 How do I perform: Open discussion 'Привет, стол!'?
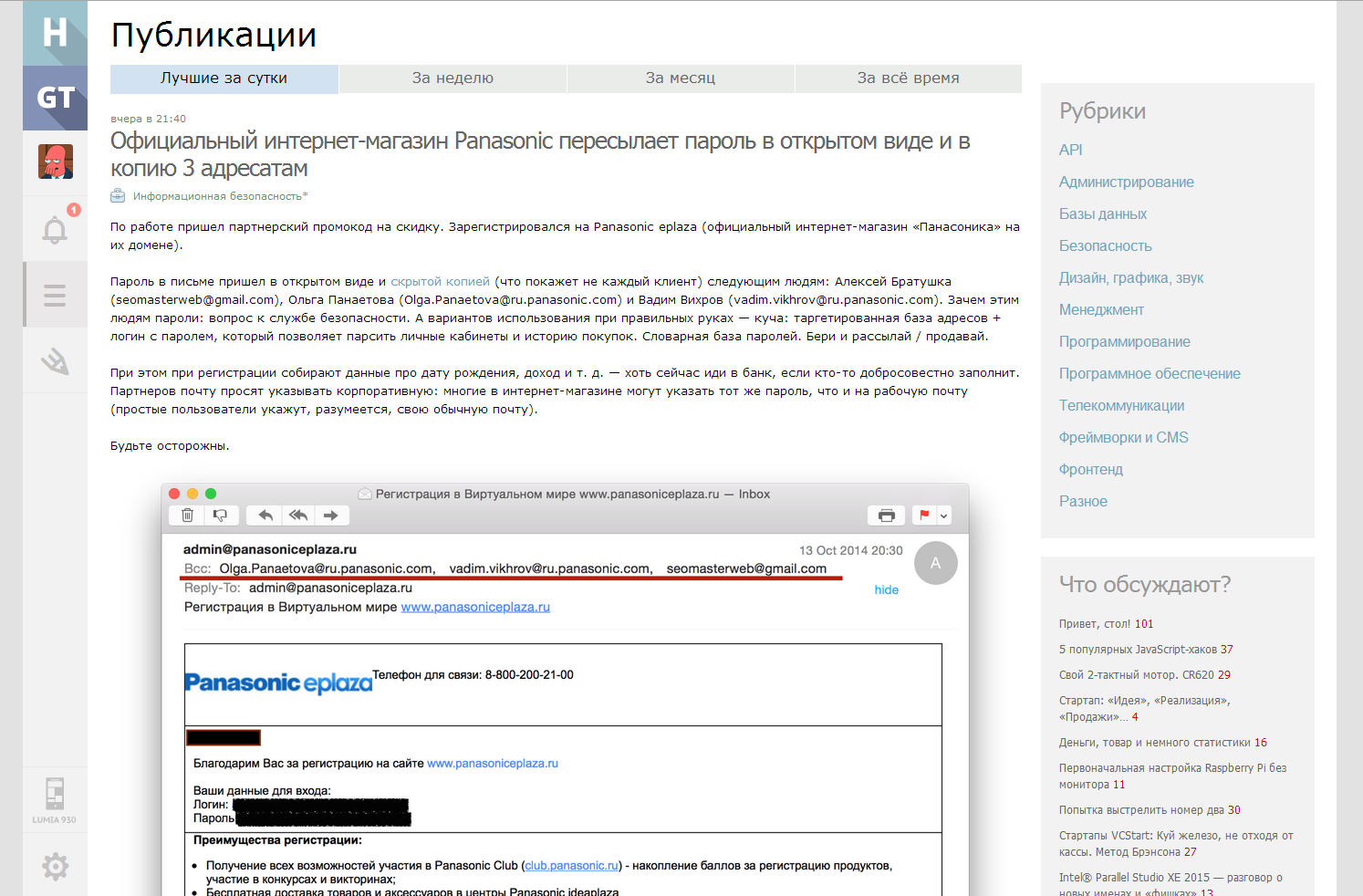[x=1095, y=624]
